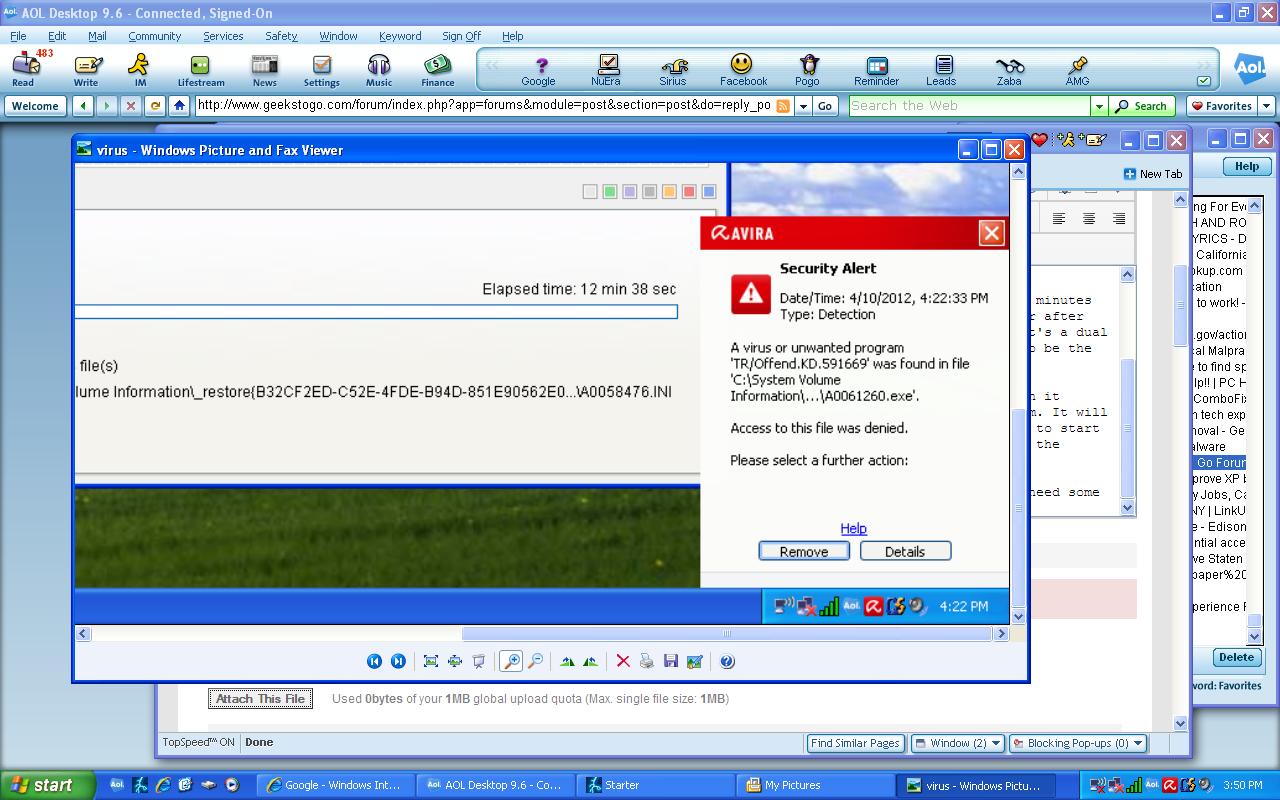Viewport: 1280px width, 800px height.
Task: Open the Favorites dropdown arrow
Action: [1266, 105]
